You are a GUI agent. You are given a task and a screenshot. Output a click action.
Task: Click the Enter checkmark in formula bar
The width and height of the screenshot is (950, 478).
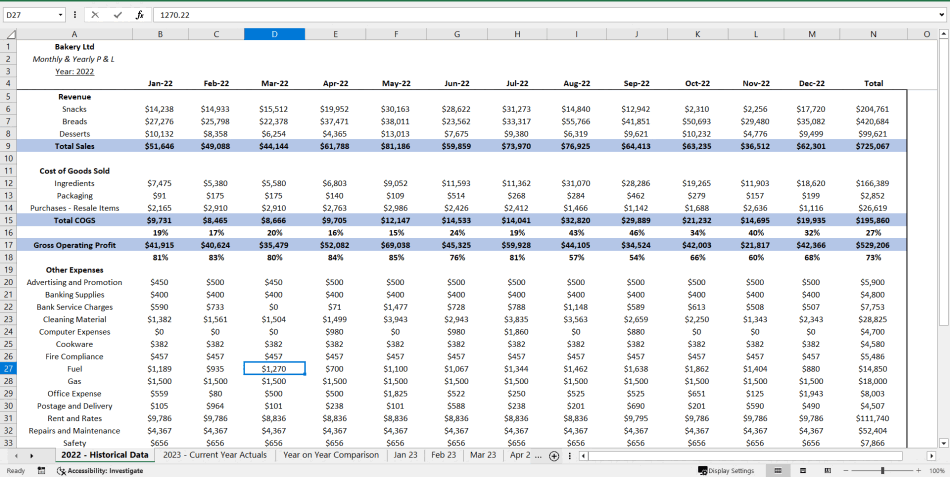point(118,15)
